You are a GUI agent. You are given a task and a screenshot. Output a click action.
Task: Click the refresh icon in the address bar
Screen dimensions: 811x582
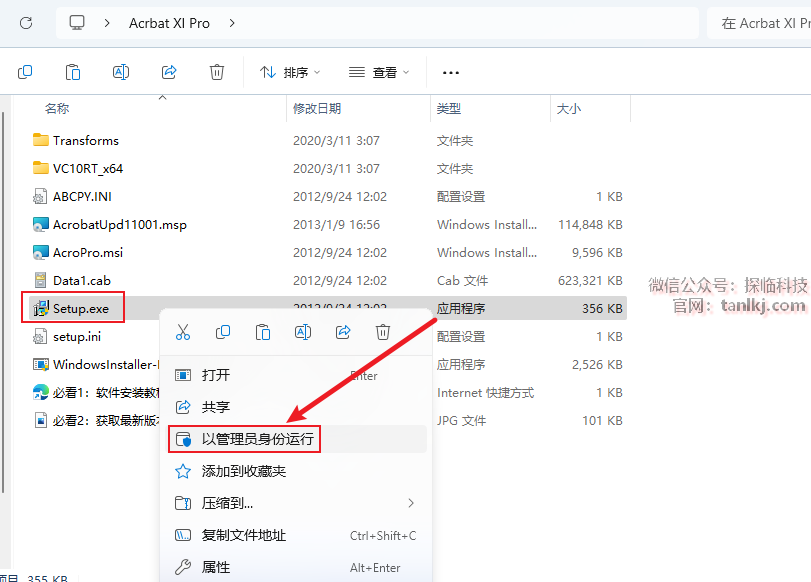point(26,23)
